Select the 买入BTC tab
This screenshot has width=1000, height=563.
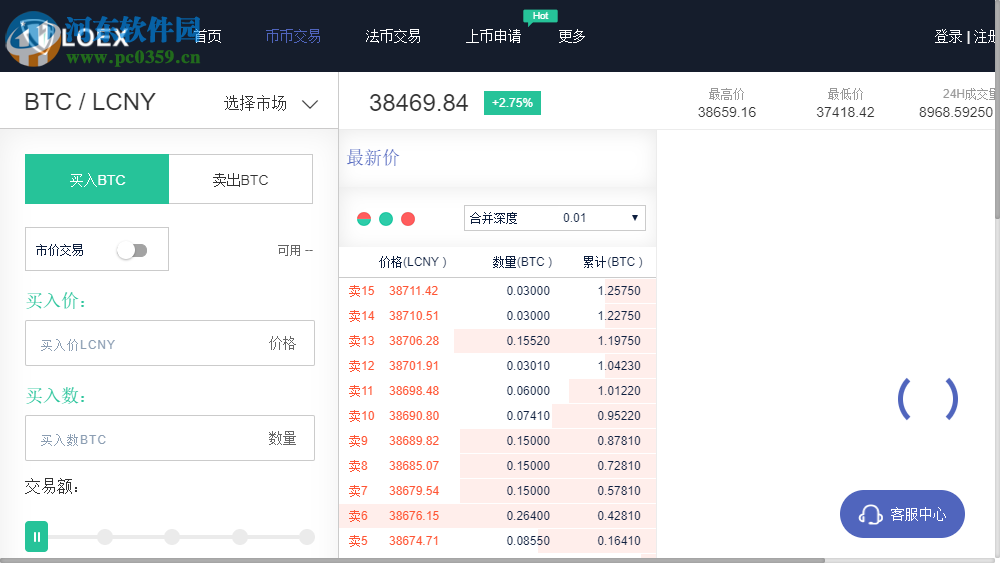[x=97, y=179]
